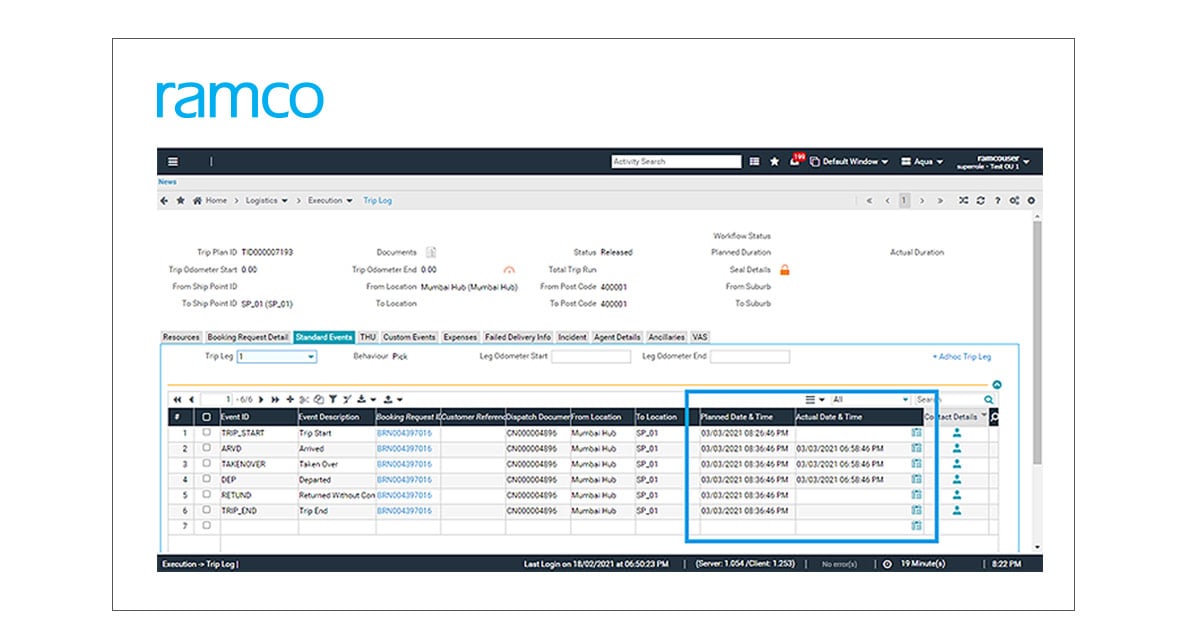The width and height of the screenshot is (1200, 628).
Task: Open contact details person icon for ARVD row
Action: click(x=957, y=448)
